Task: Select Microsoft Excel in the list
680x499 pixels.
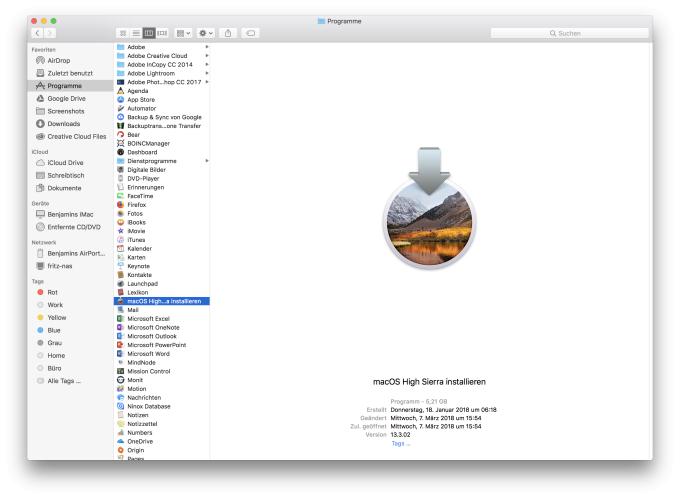Action: tap(162, 319)
